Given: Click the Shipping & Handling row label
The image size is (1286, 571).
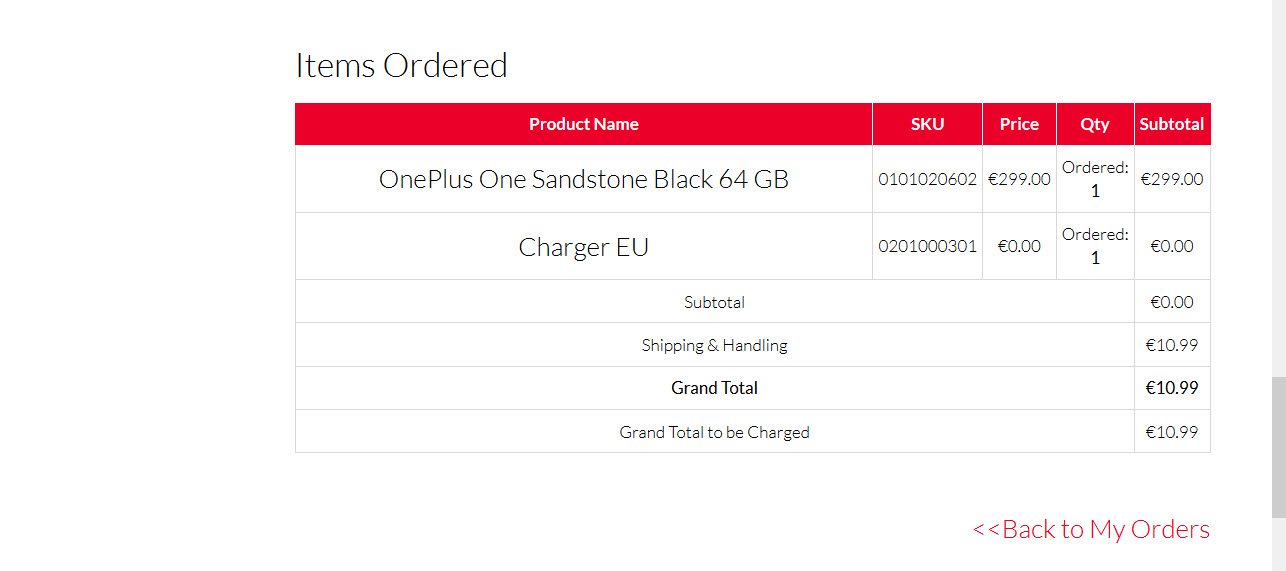Looking at the screenshot, I should (x=714, y=345).
